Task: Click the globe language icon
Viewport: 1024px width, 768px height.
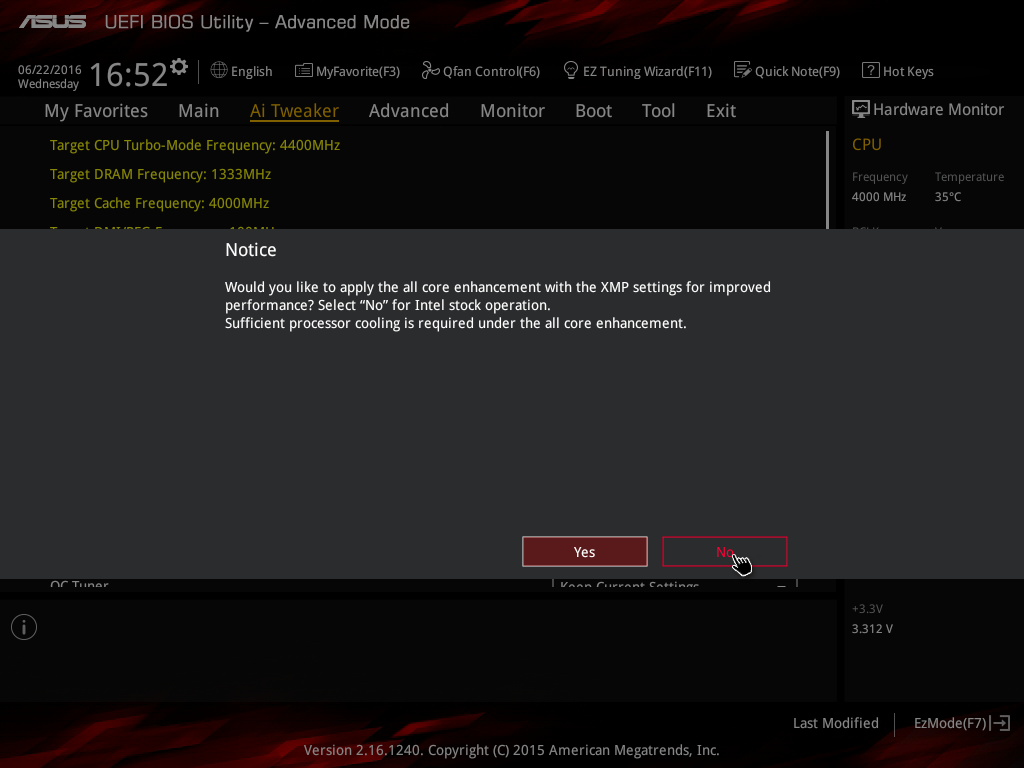Action: (219, 71)
